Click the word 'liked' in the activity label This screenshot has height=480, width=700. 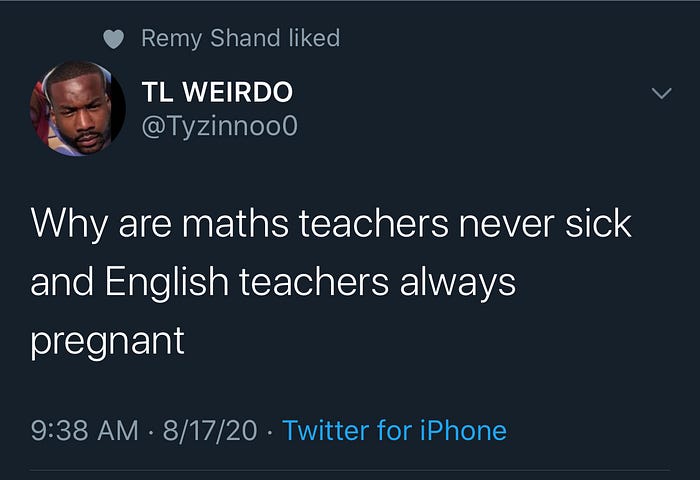[x=314, y=38]
